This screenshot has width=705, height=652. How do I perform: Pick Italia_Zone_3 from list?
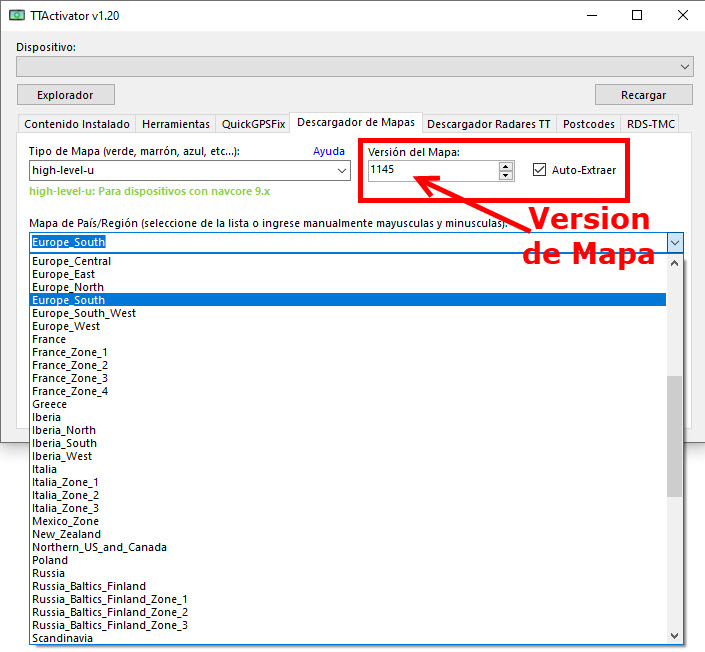coord(348,508)
